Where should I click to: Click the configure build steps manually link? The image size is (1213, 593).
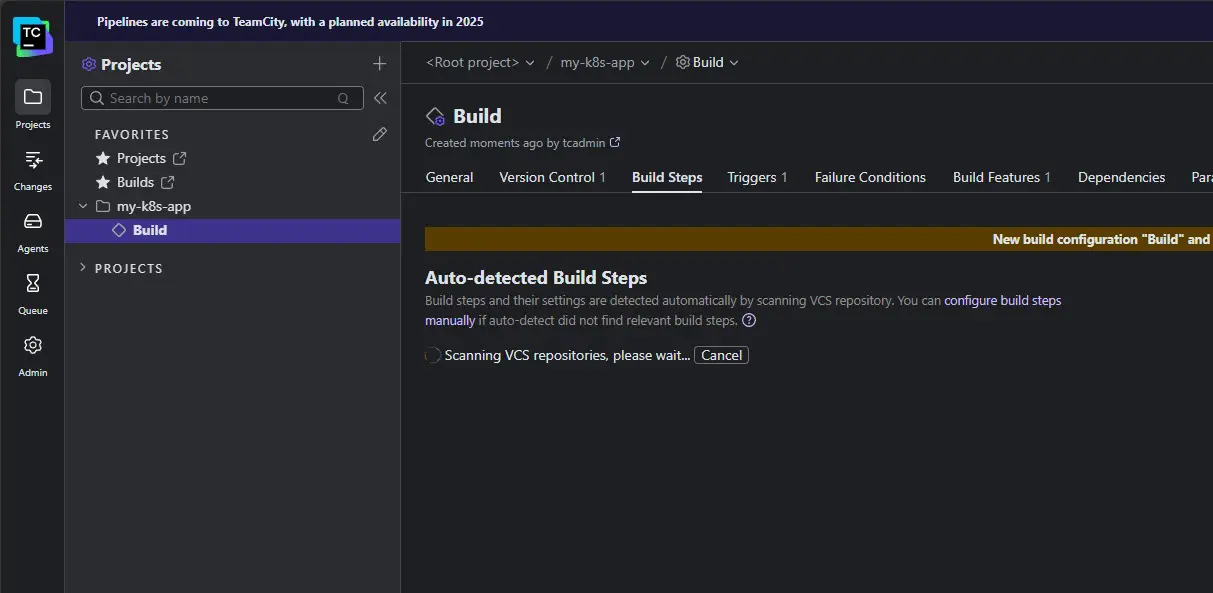pyautogui.click(x=1002, y=300)
